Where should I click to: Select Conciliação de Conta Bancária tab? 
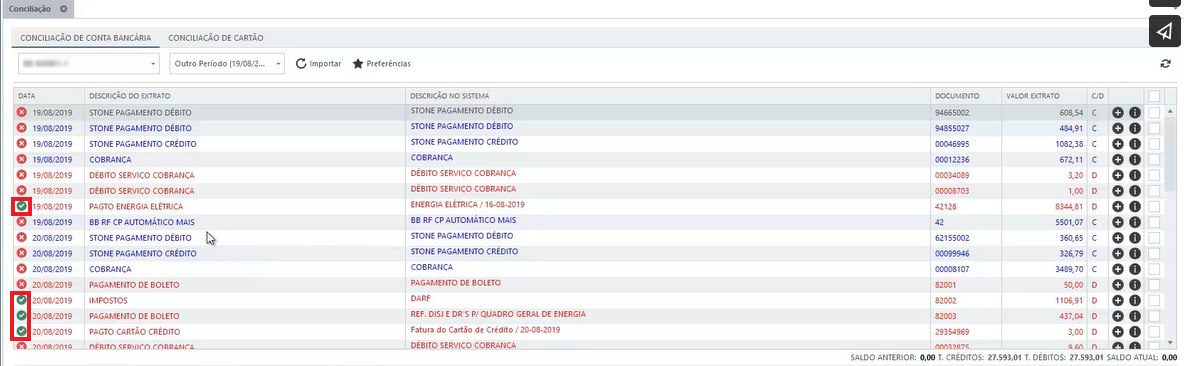click(85, 38)
